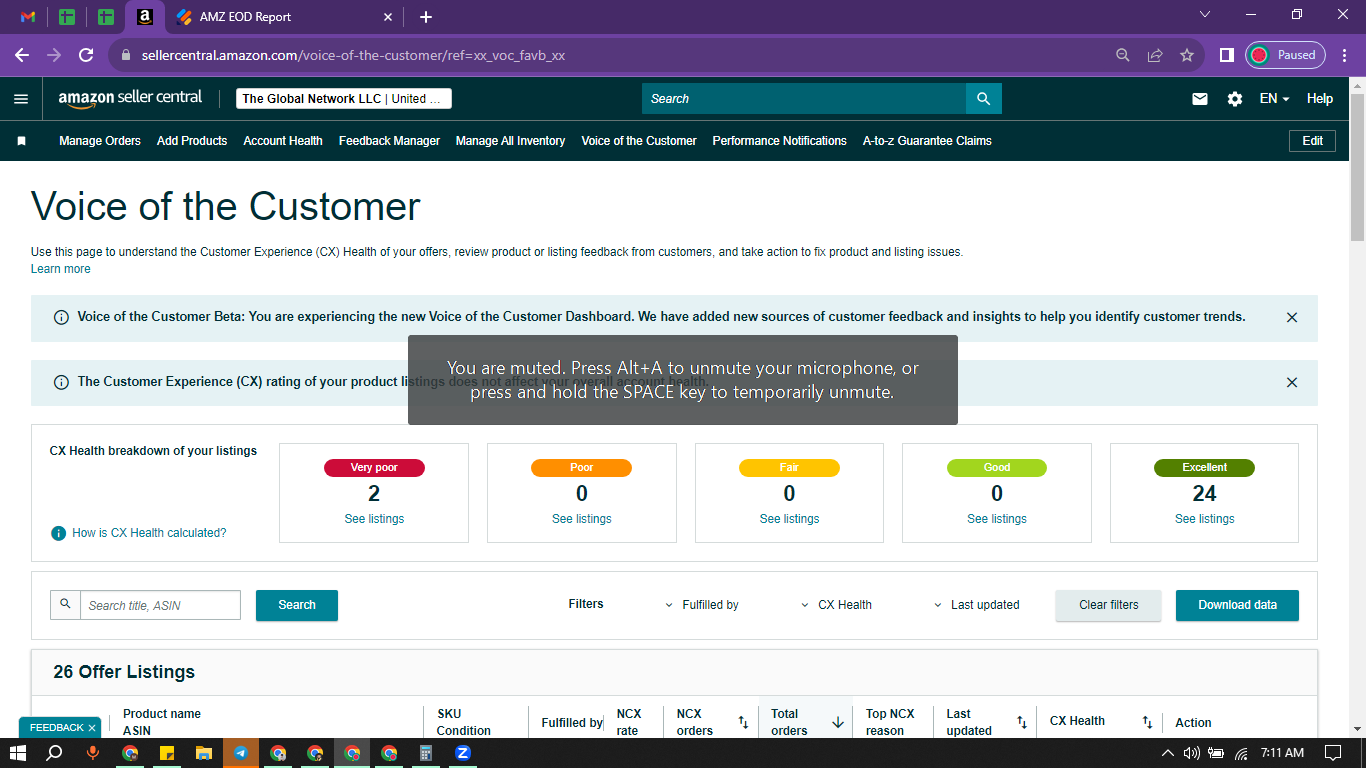Open the messages envelope icon
Viewport: 1366px width, 768px height.
point(1200,99)
